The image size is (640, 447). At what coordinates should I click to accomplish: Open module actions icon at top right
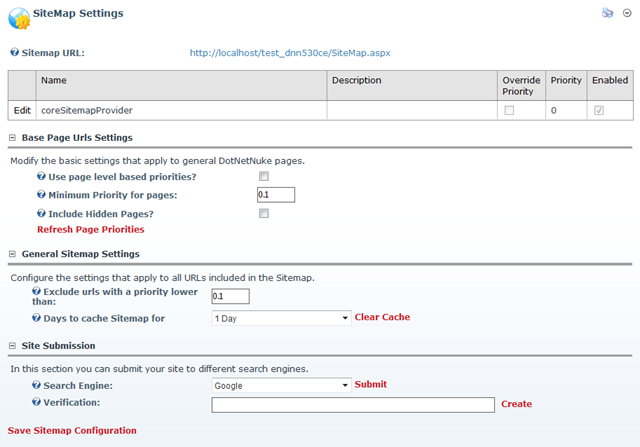tap(607, 13)
